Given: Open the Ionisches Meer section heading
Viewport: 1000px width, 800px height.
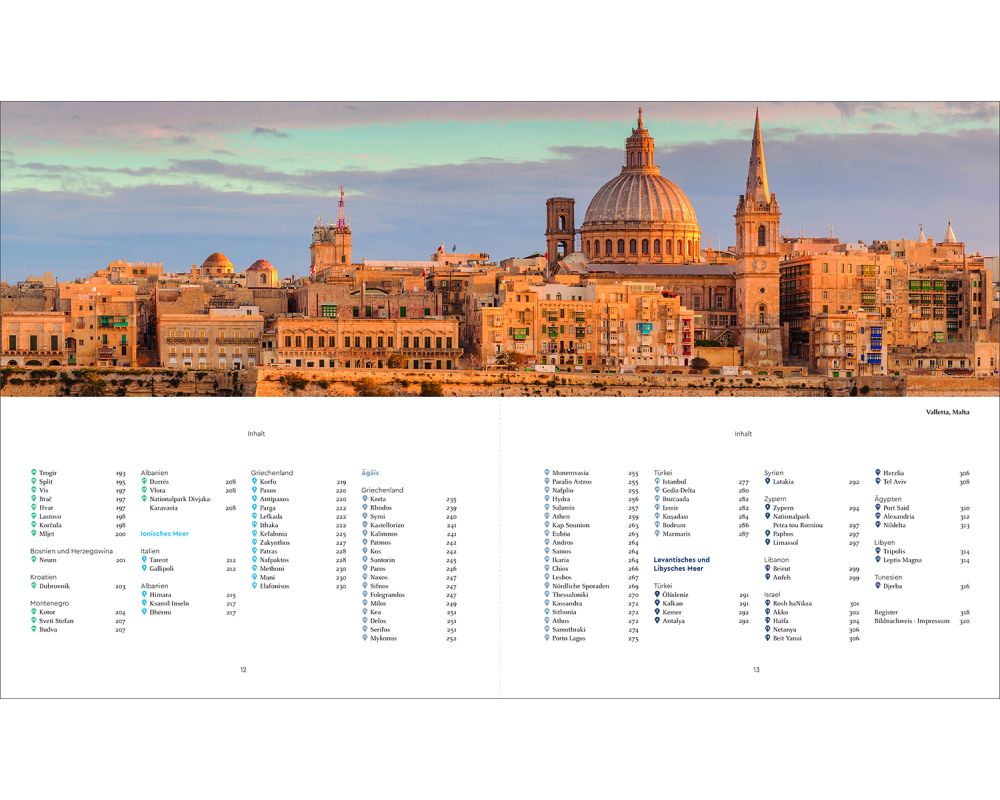Looking at the screenshot, I should coord(164,534).
